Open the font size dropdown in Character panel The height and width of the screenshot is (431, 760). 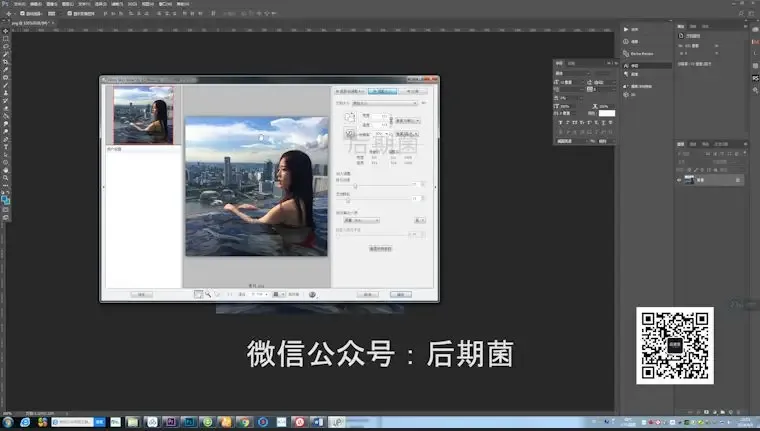[571, 82]
